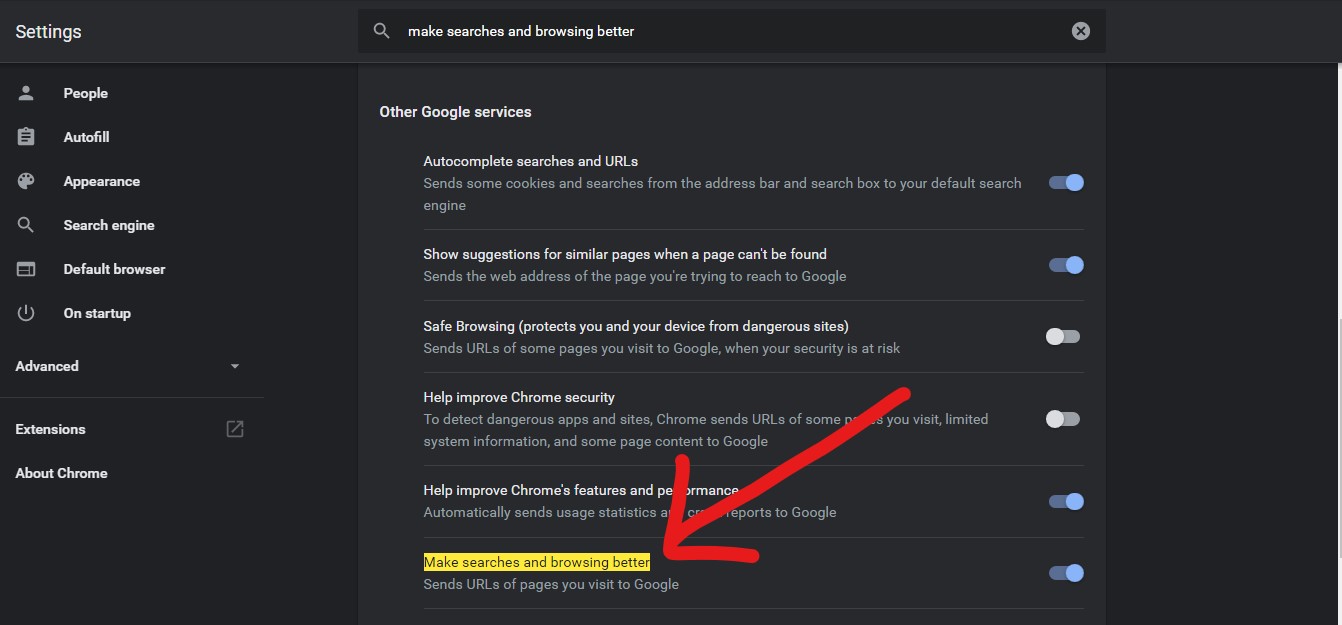Disable Autocomplete searches and URLs toggle
Viewport: 1342px width, 625px height.
pos(1066,183)
